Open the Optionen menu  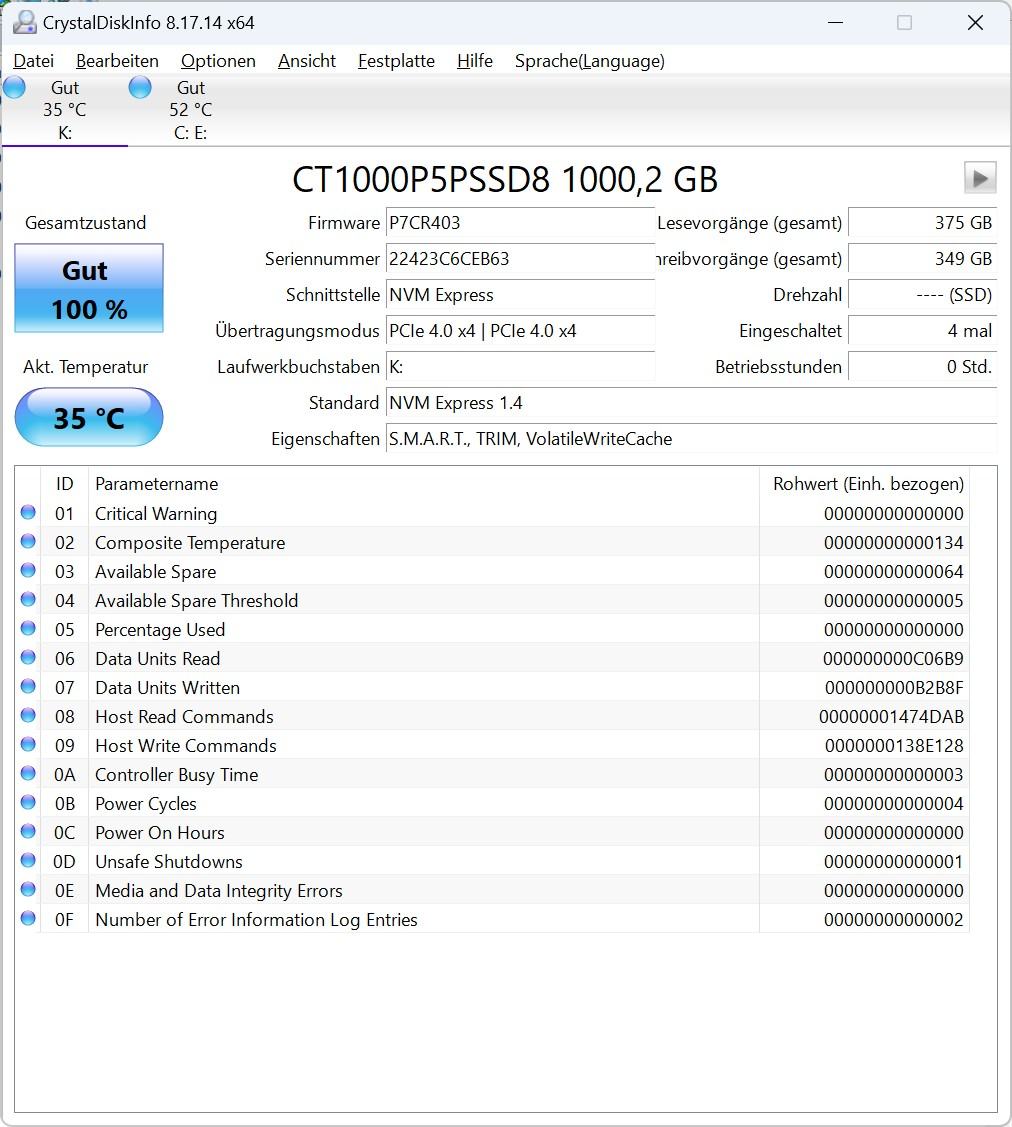tap(218, 61)
